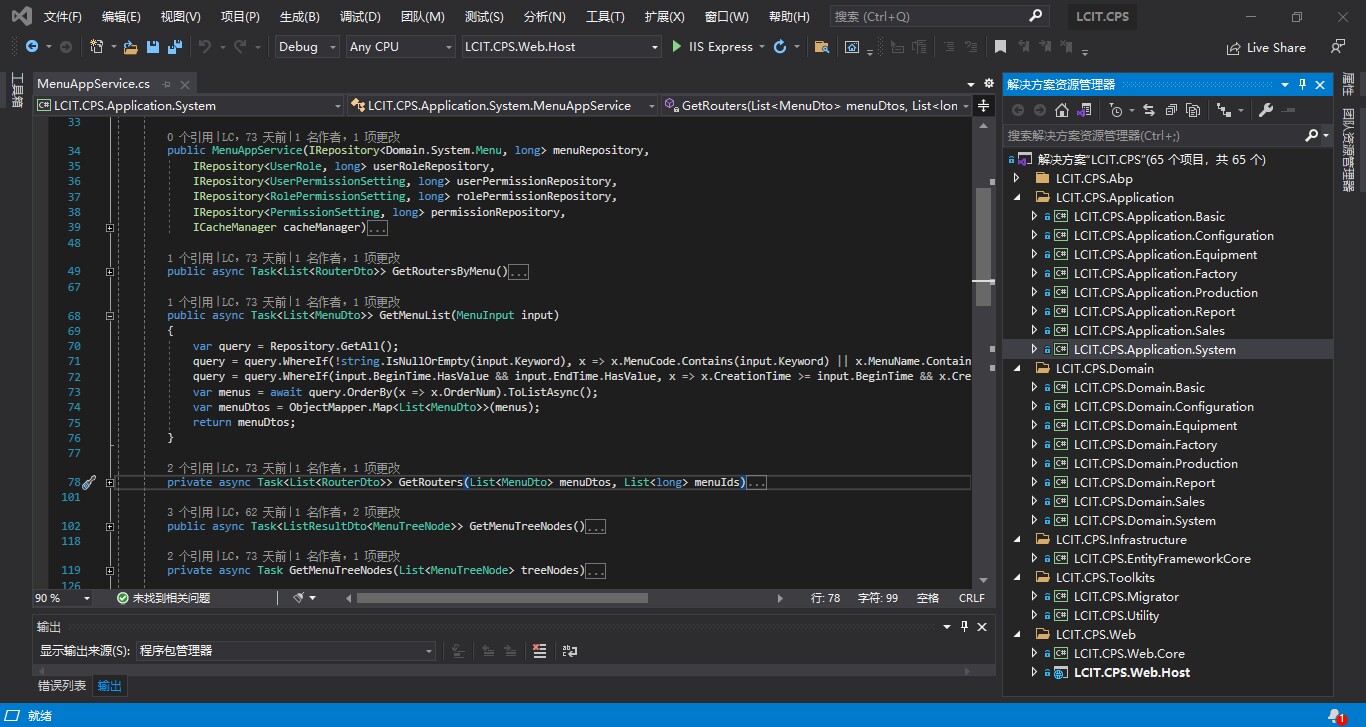Expand the LCIT.CPS.Abp folder

(x=1017, y=178)
